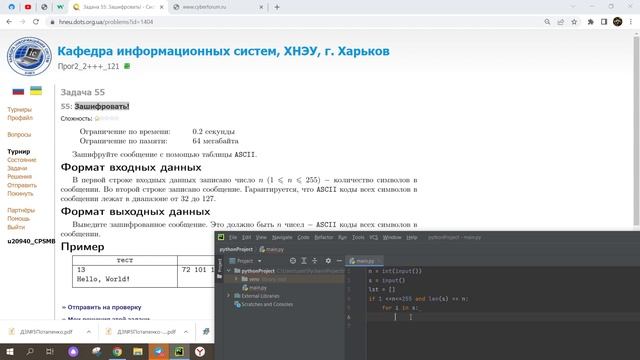Open the Решения sidebar link

point(20,176)
